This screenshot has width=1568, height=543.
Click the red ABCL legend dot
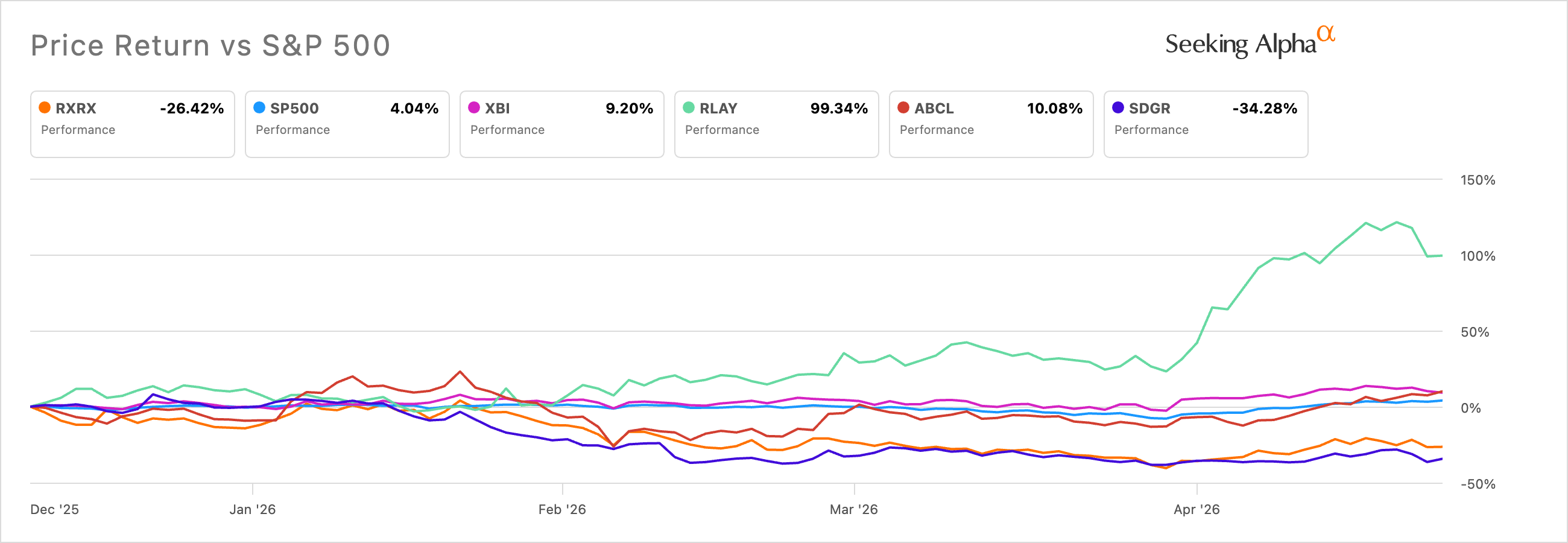pos(903,108)
